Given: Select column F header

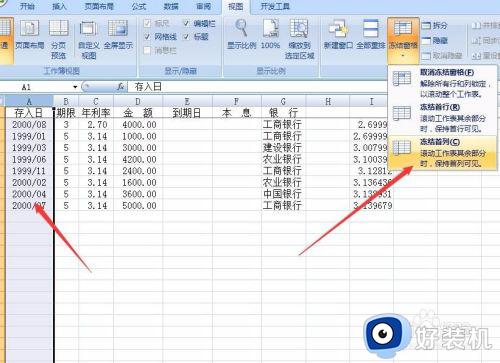Looking at the screenshot, I should tap(237, 101).
